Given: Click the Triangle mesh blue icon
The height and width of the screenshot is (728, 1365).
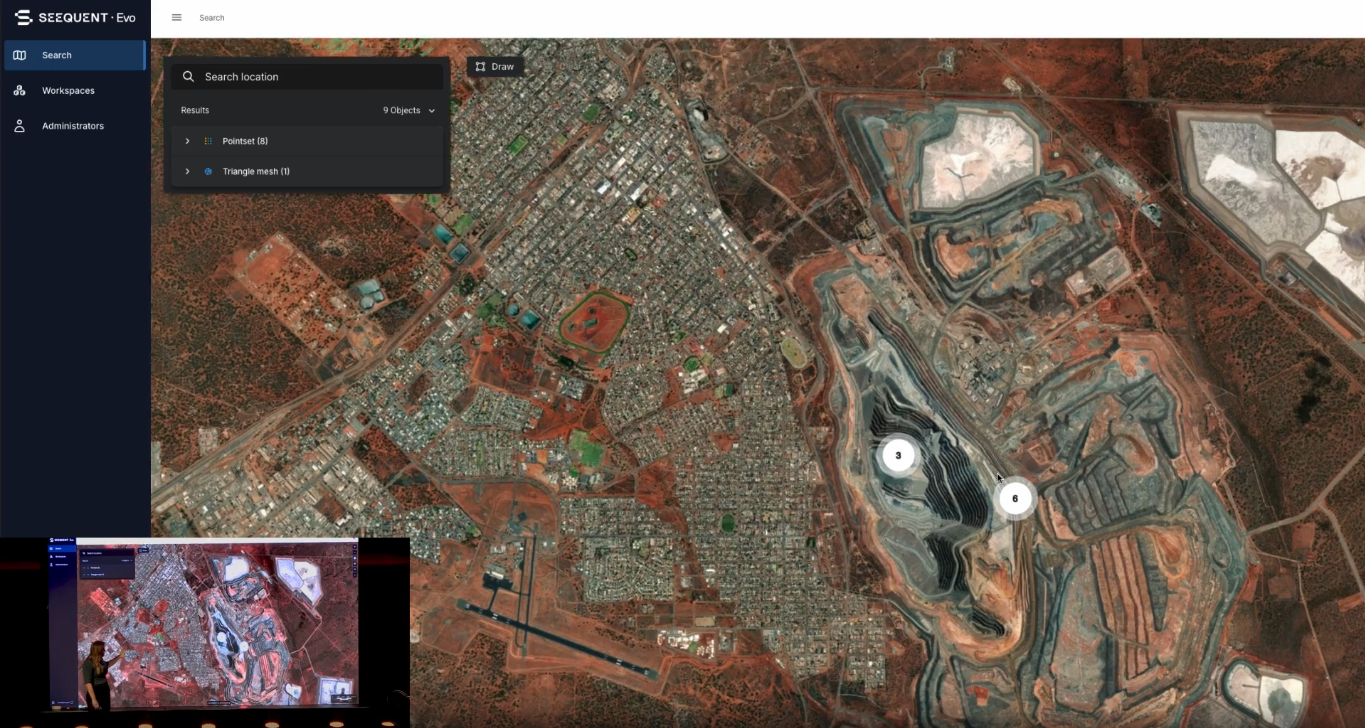Looking at the screenshot, I should click(208, 172).
